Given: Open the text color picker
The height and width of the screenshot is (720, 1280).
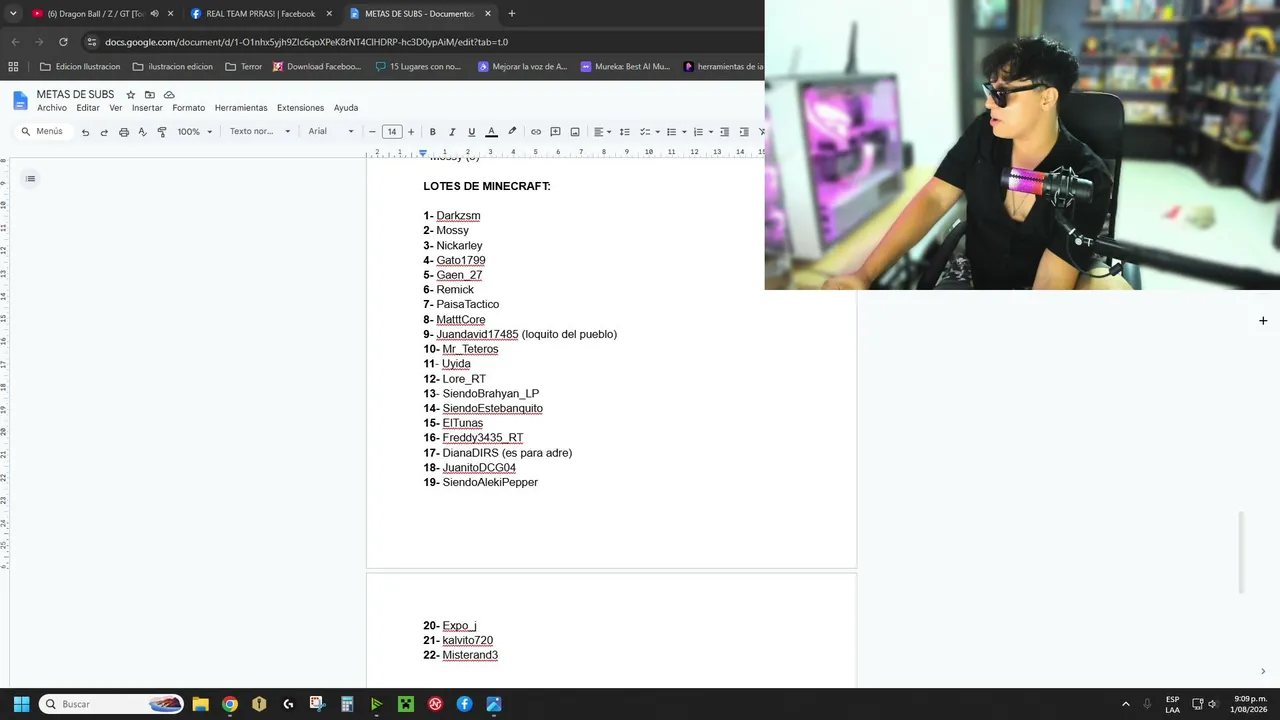Looking at the screenshot, I should (x=491, y=132).
